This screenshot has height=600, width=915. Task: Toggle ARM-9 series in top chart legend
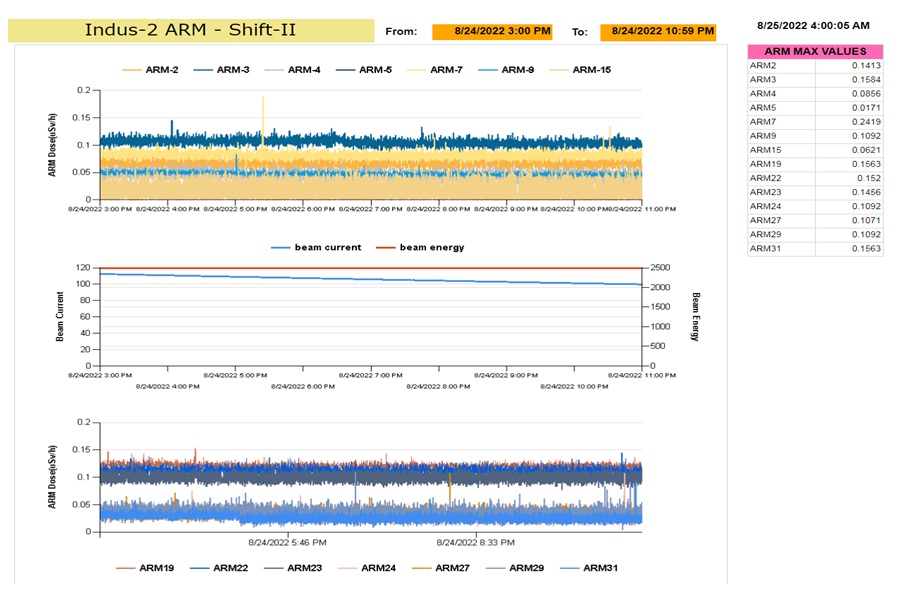click(x=507, y=69)
